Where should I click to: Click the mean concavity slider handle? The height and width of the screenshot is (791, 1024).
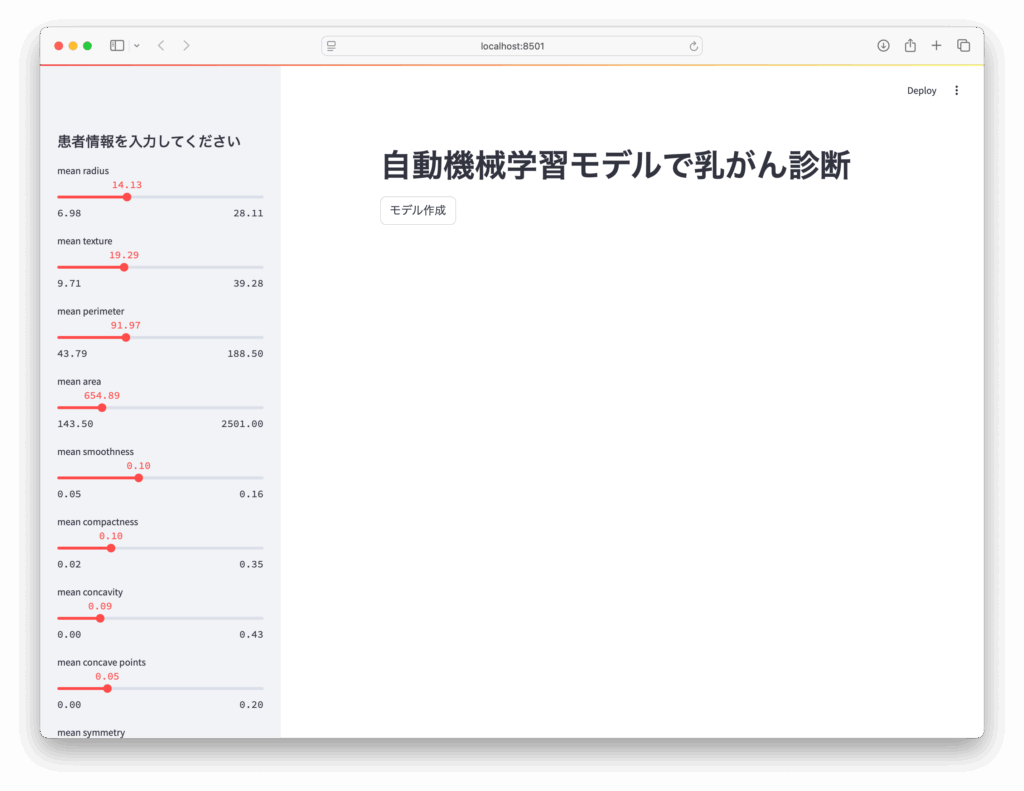pos(100,618)
